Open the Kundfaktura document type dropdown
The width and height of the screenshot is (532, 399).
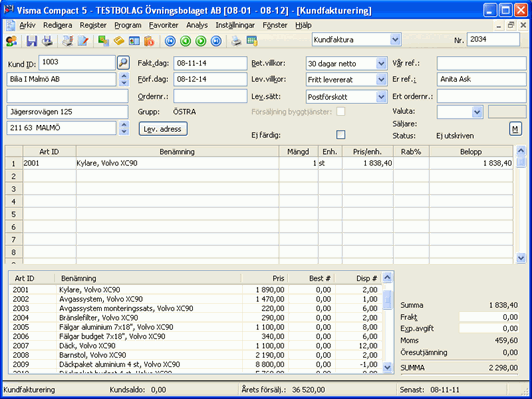point(395,40)
